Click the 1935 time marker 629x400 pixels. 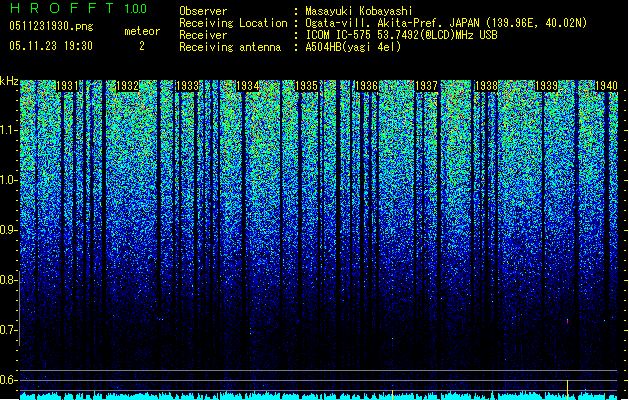click(306, 86)
